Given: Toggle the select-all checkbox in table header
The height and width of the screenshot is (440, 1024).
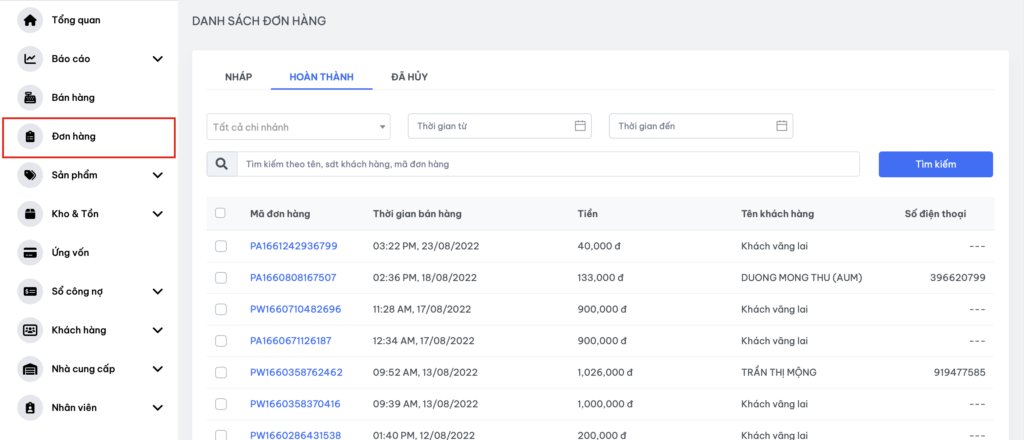Looking at the screenshot, I should coord(220,213).
